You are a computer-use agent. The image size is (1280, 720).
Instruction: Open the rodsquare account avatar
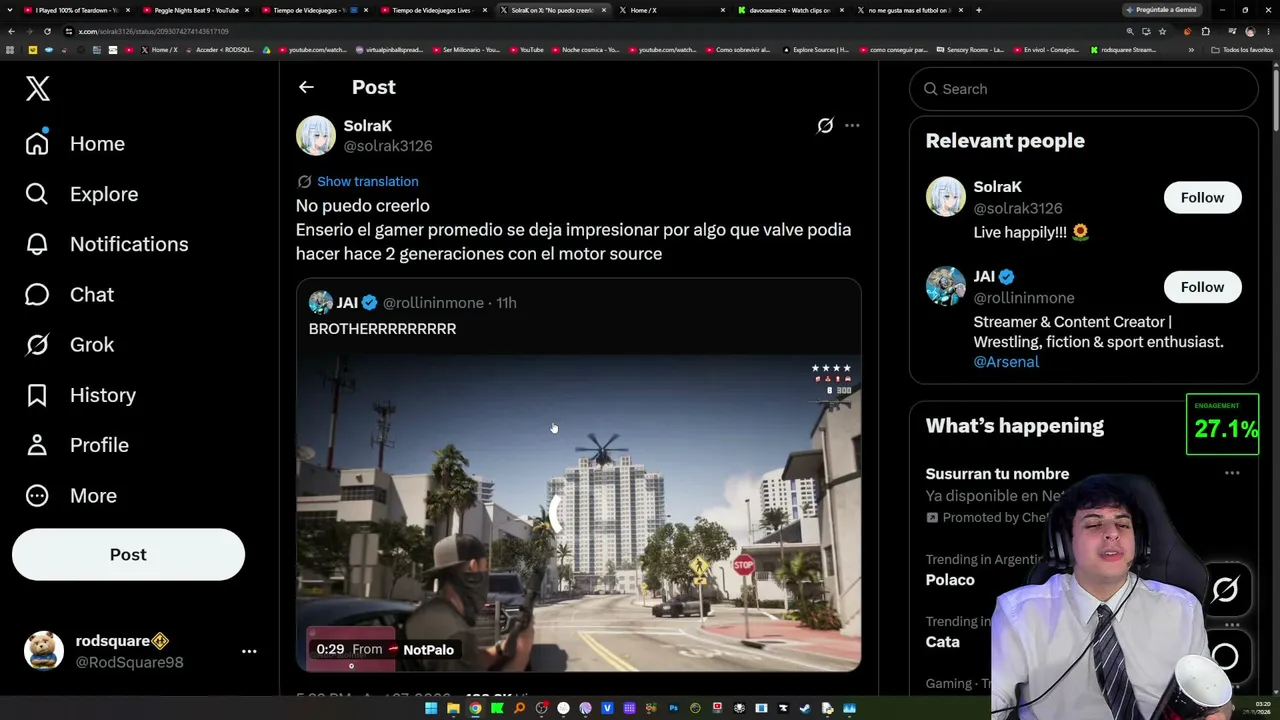click(44, 651)
